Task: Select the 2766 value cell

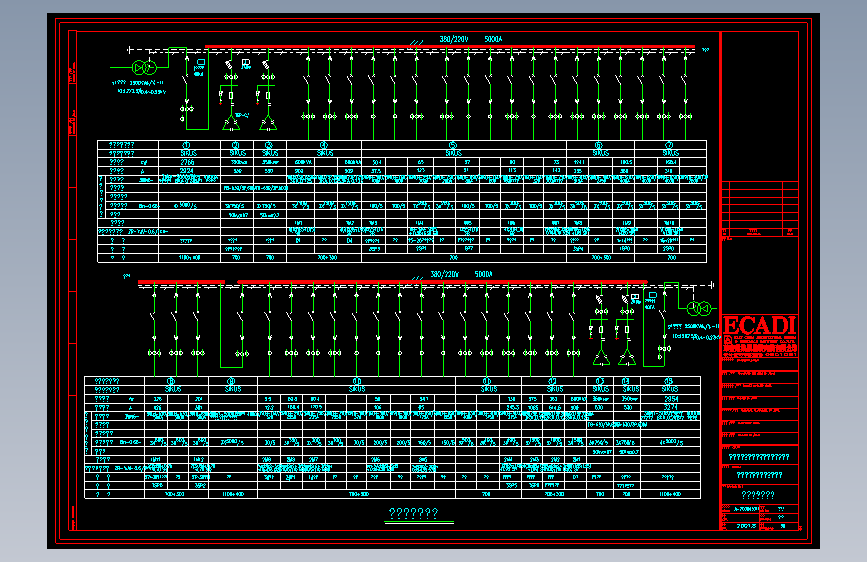Action: (x=187, y=162)
